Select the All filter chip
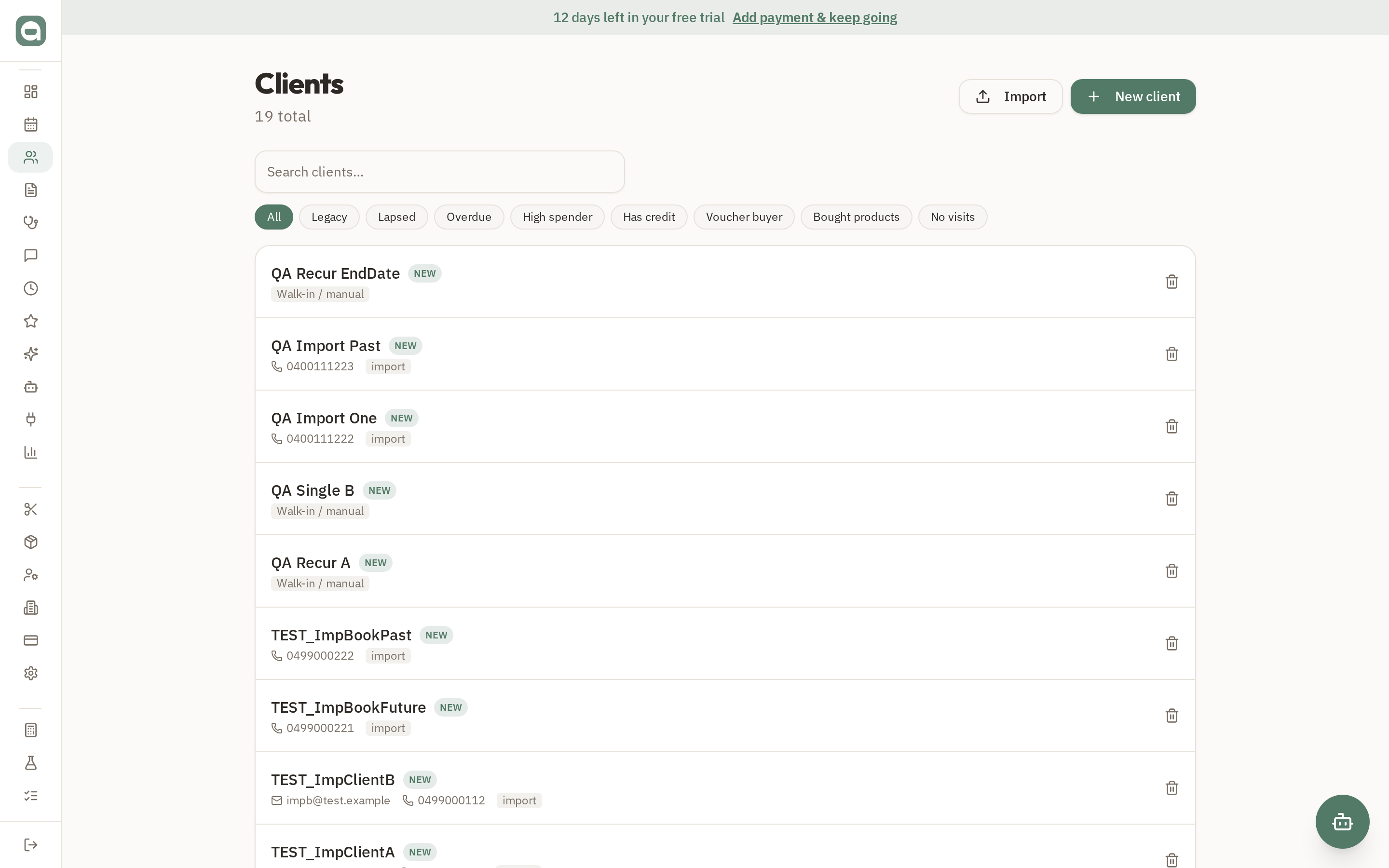 pyautogui.click(x=274, y=217)
